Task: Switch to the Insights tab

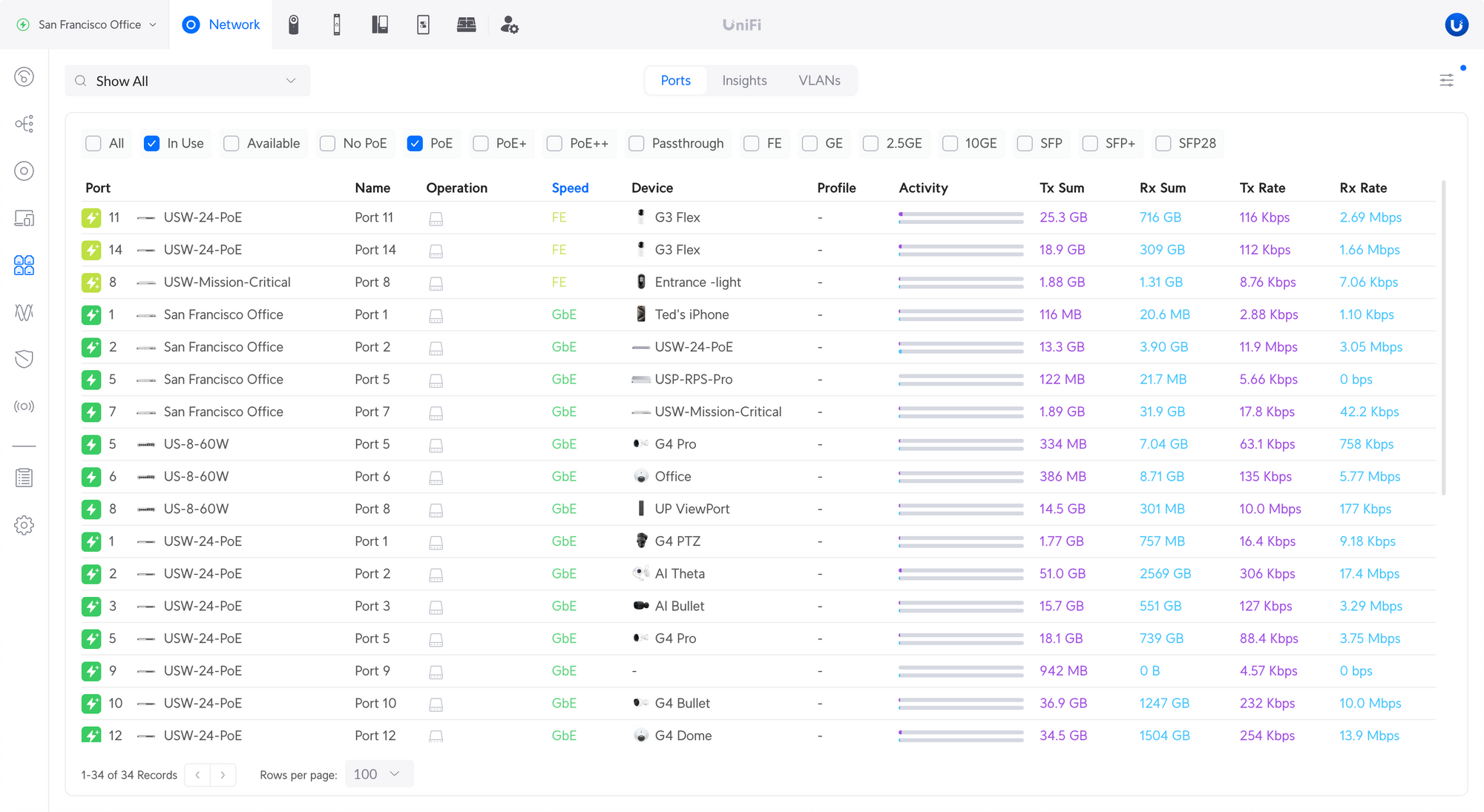Action: coord(744,80)
